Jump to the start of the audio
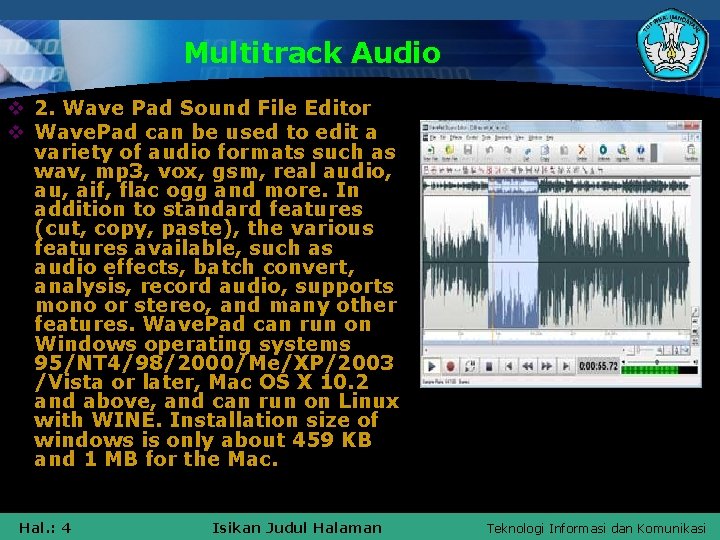720x540 pixels. (508, 366)
